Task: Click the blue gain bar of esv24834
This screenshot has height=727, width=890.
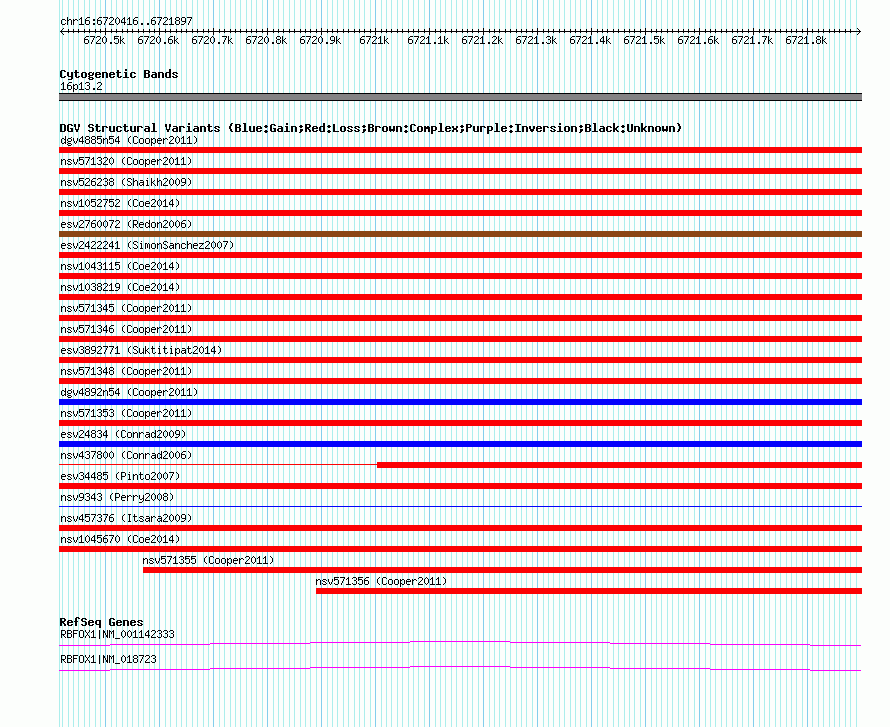Action: click(460, 444)
